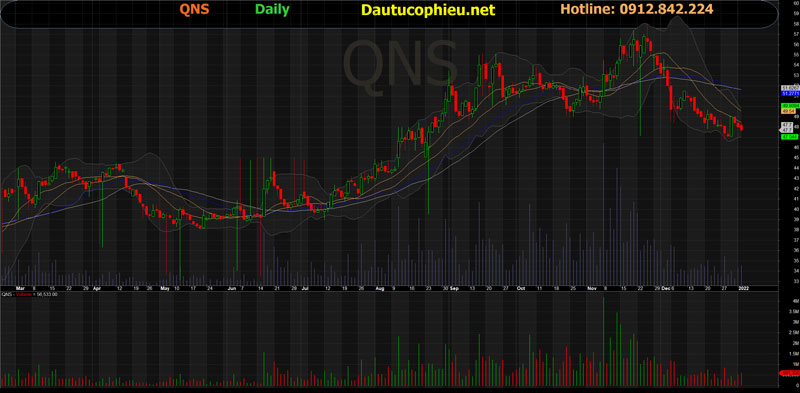The width and height of the screenshot is (800, 393).
Task: Click the Jul label on date axis
Action: (x=305, y=288)
